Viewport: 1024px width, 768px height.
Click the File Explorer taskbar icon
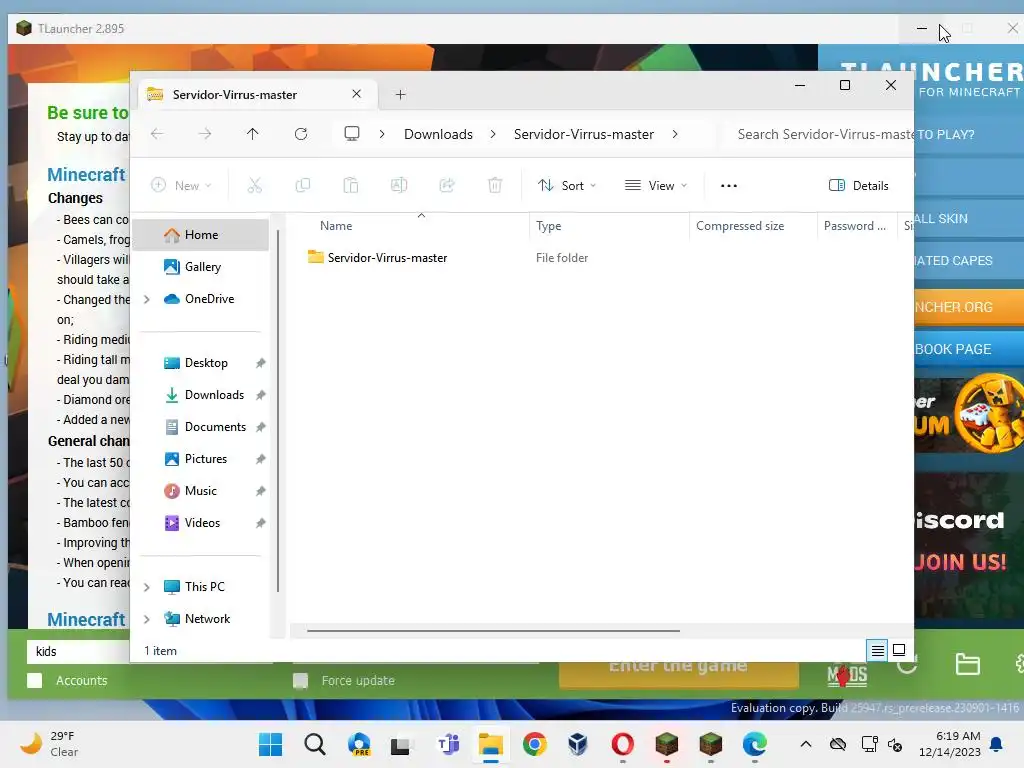click(x=490, y=744)
